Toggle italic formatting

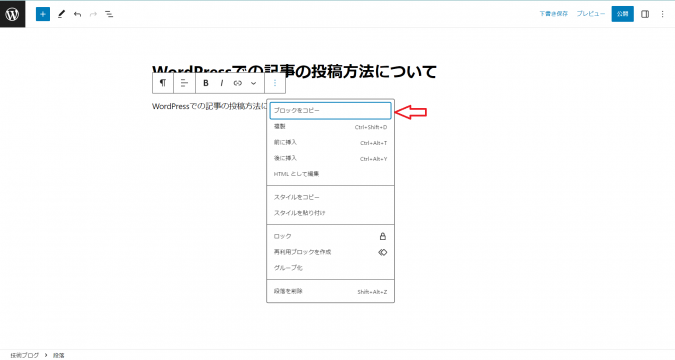click(222, 83)
